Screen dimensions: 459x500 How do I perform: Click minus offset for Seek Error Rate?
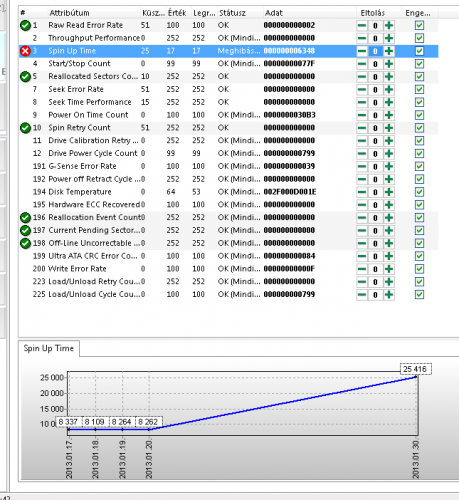(362, 89)
